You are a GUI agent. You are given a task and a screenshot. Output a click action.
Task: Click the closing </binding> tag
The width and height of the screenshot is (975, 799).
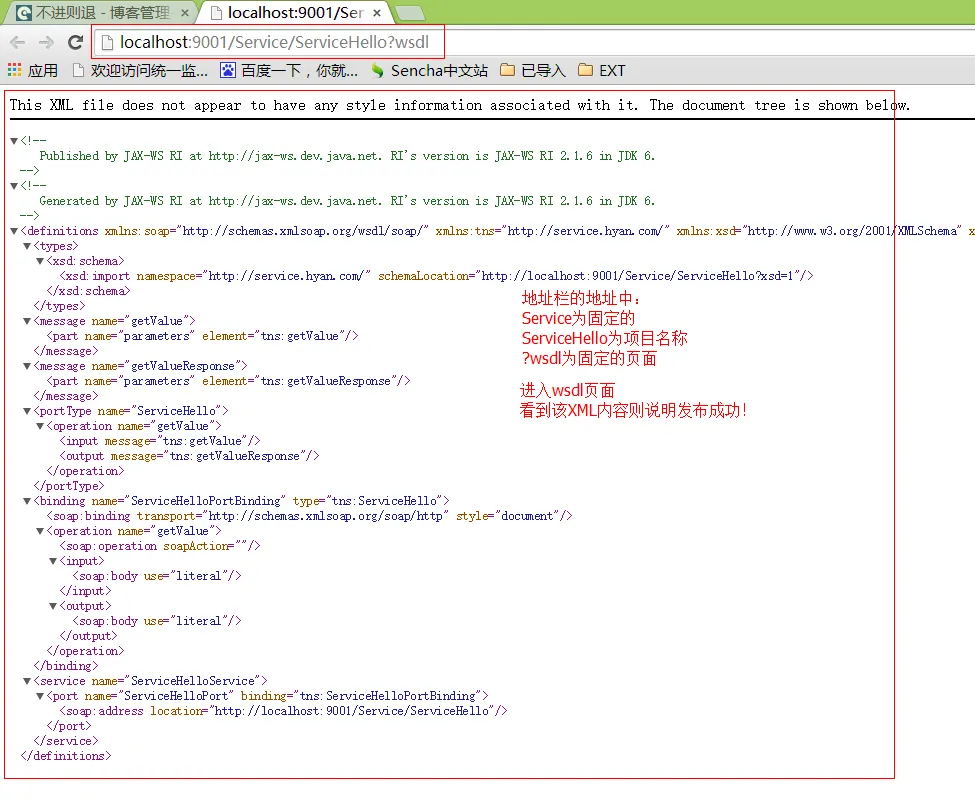point(66,666)
